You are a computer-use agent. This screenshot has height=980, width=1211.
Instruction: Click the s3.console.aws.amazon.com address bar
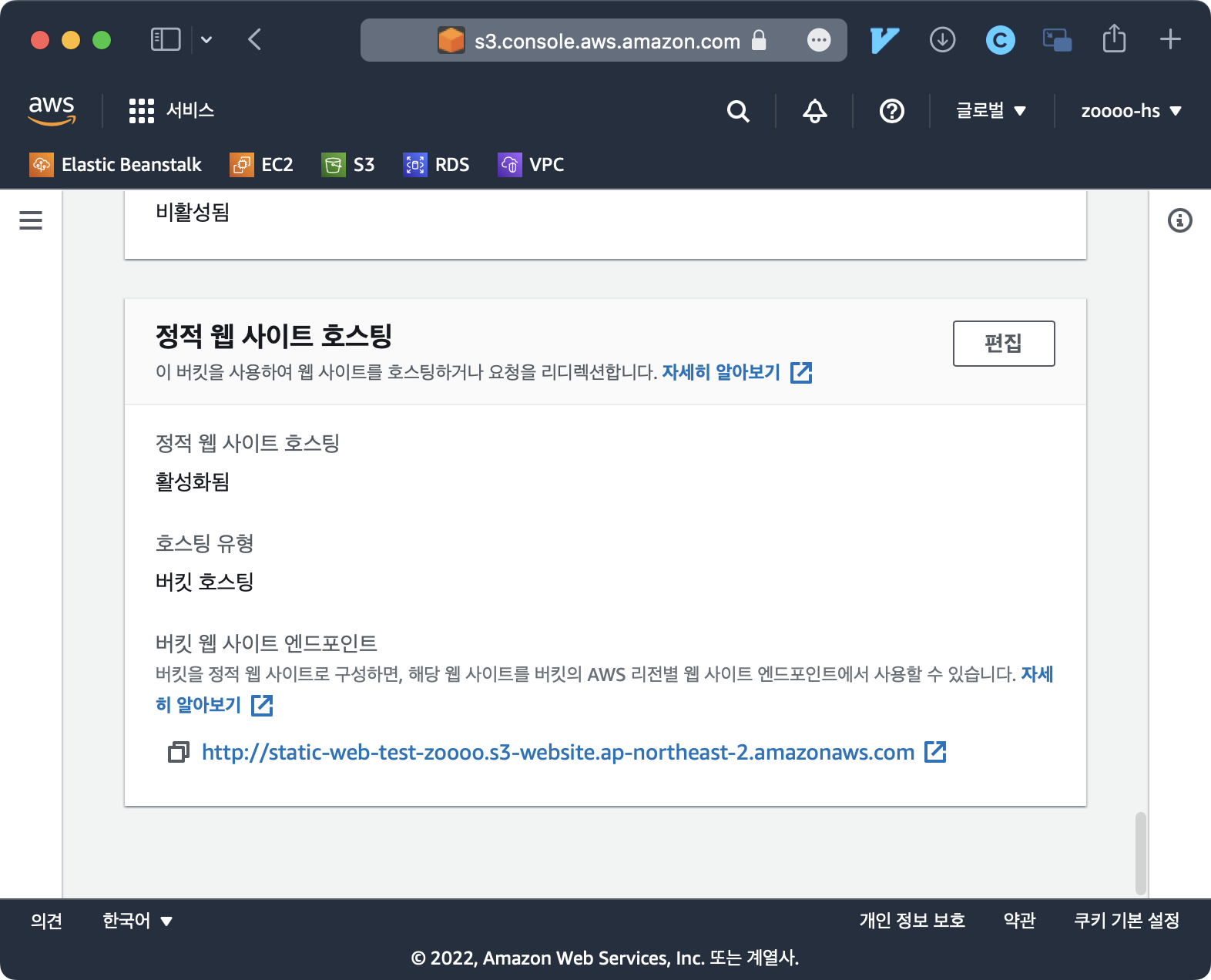tap(604, 40)
